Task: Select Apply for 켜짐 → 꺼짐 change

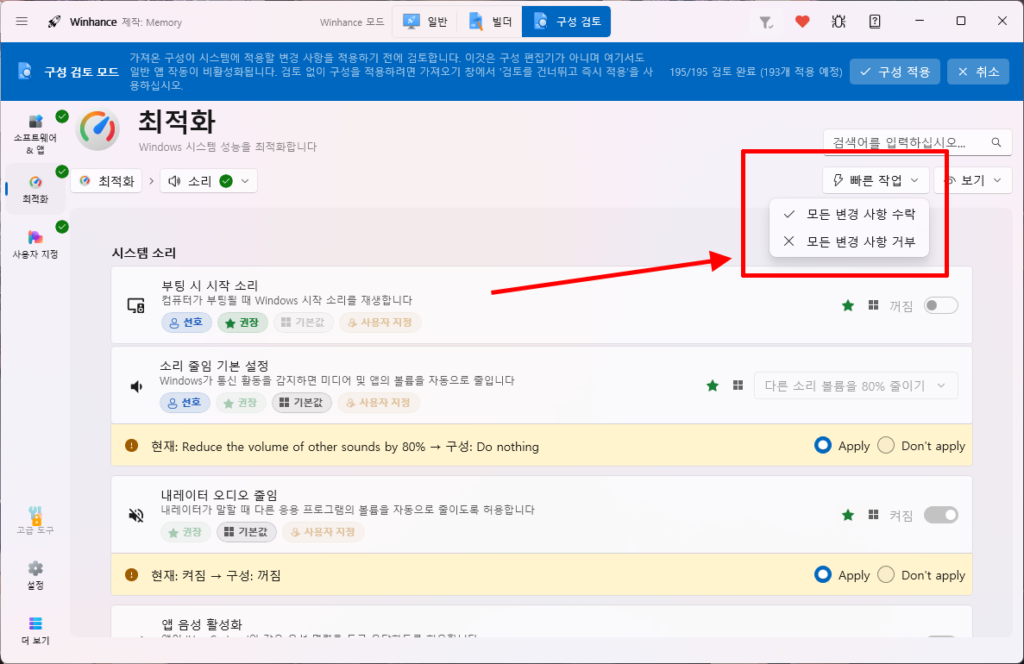Action: 823,575
